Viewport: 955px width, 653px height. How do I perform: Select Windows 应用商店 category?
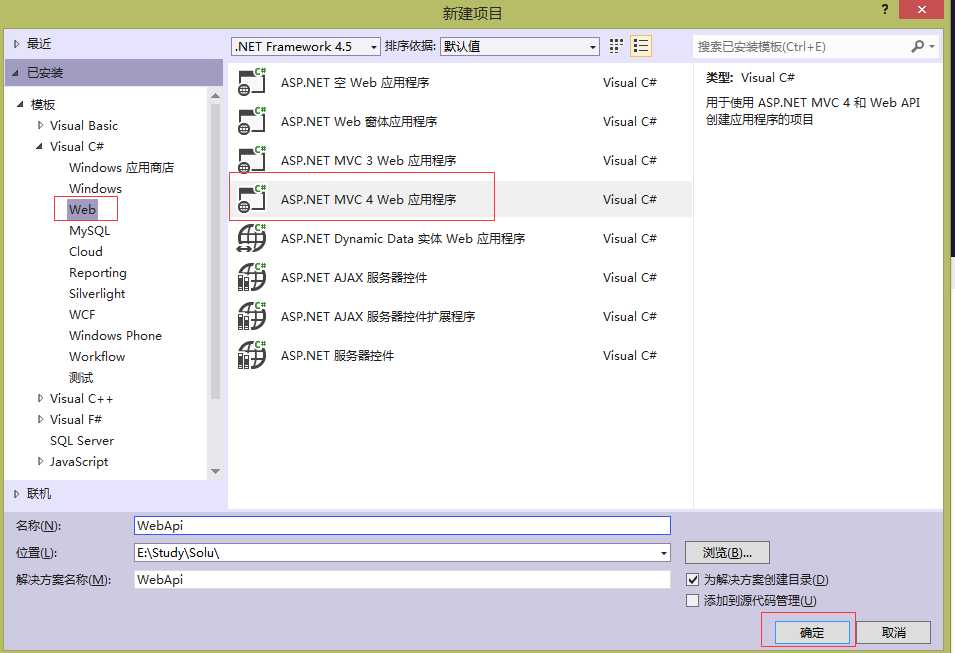pos(121,168)
